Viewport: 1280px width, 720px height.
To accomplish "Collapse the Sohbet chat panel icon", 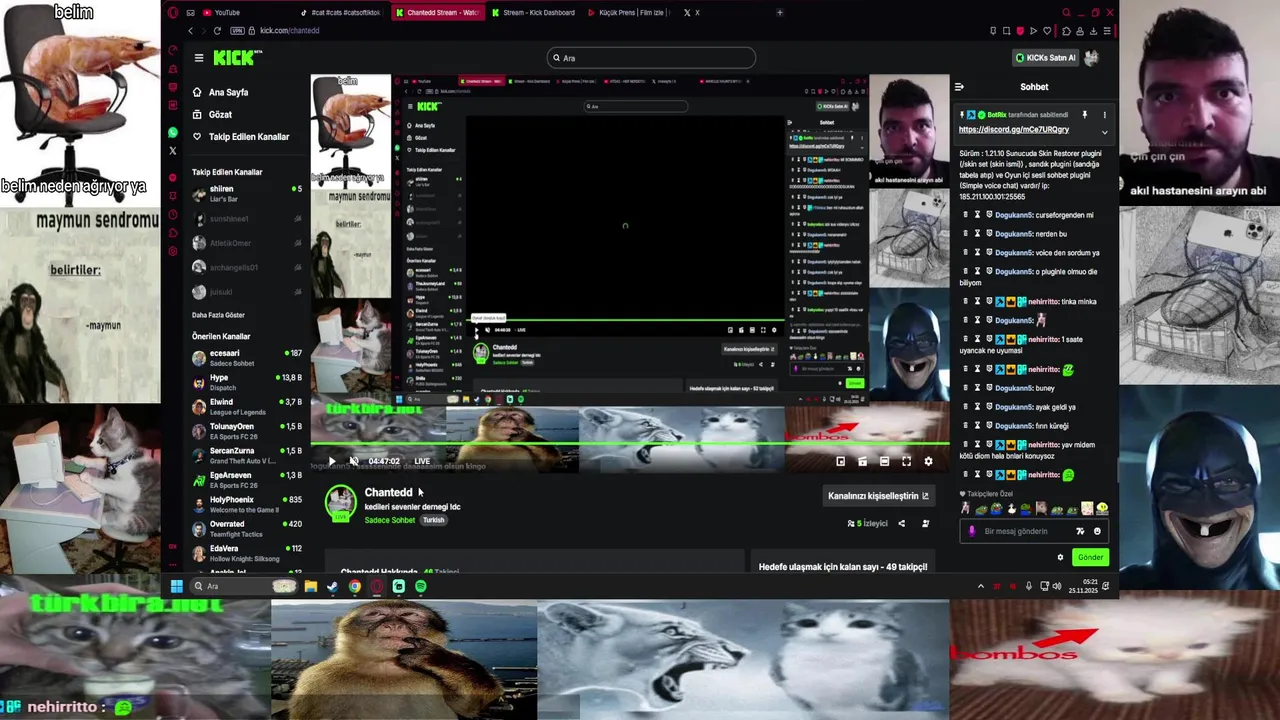I will click(959, 87).
